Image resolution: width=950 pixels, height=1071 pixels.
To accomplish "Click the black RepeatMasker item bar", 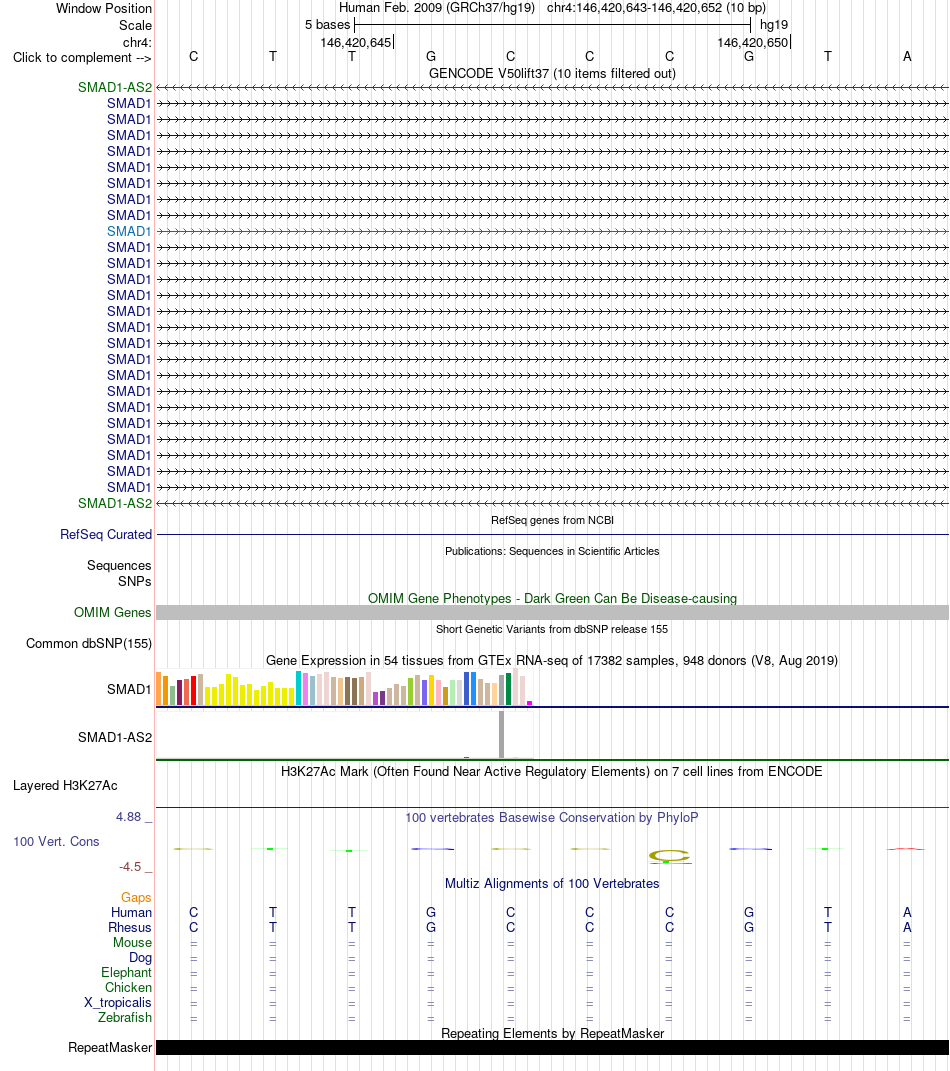I will [x=553, y=1048].
